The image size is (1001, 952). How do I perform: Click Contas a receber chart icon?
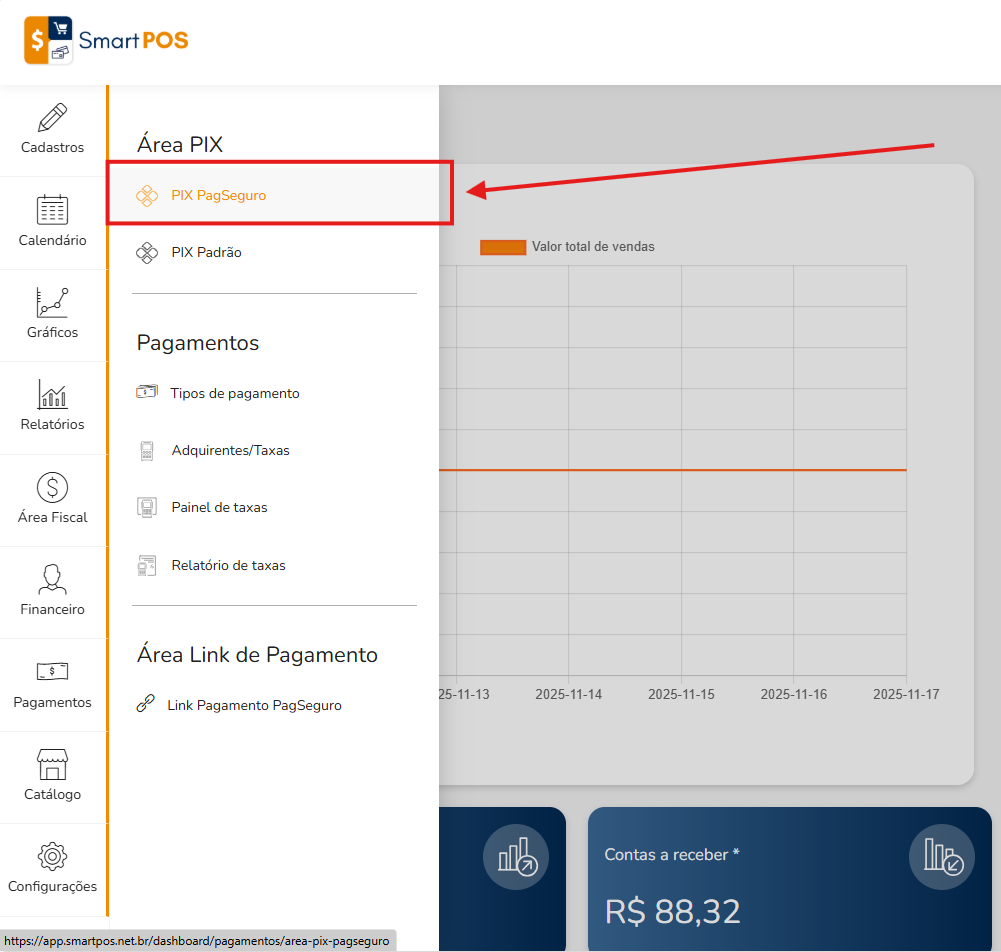942,857
